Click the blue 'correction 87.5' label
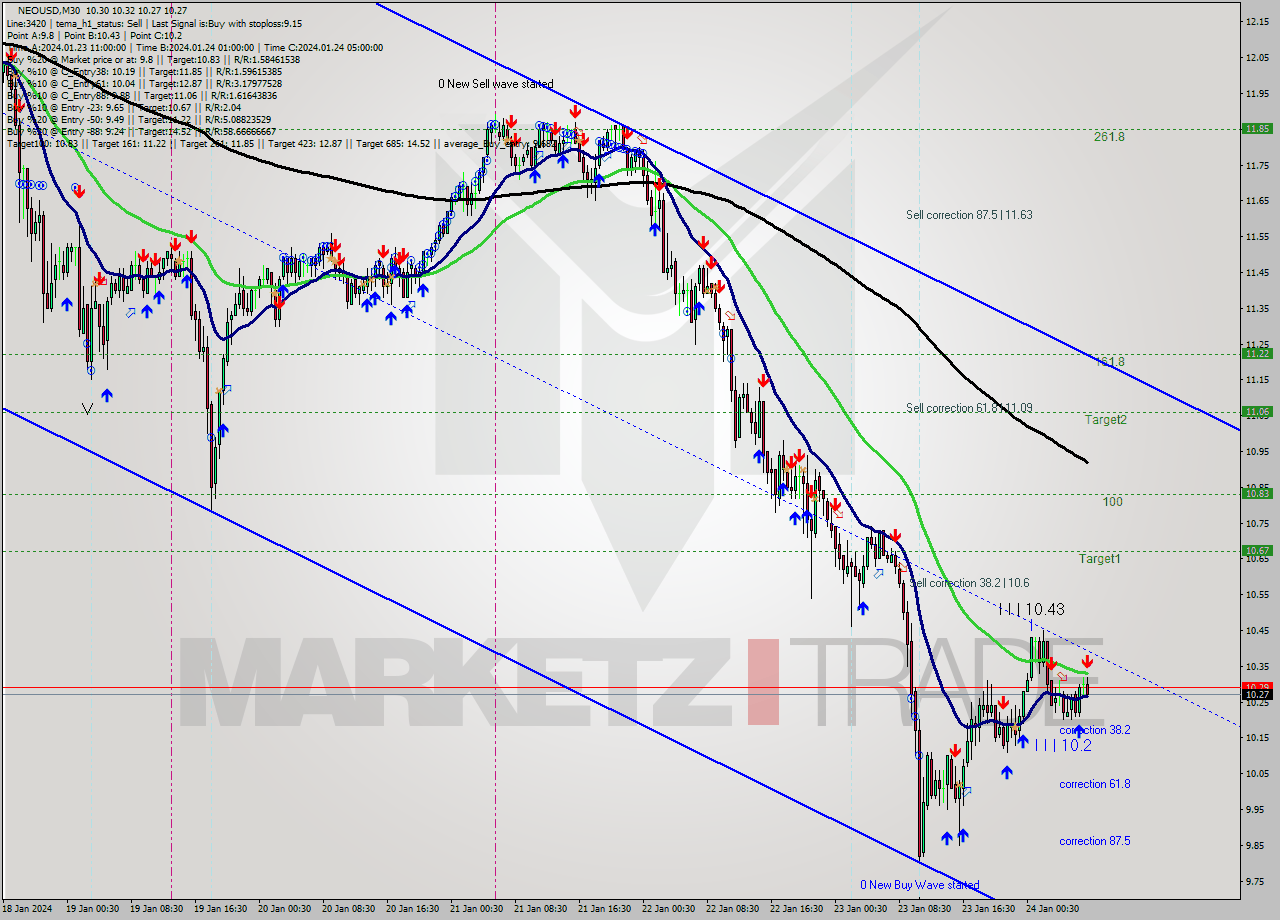Screen dimensions: 1280x920 (1095, 841)
